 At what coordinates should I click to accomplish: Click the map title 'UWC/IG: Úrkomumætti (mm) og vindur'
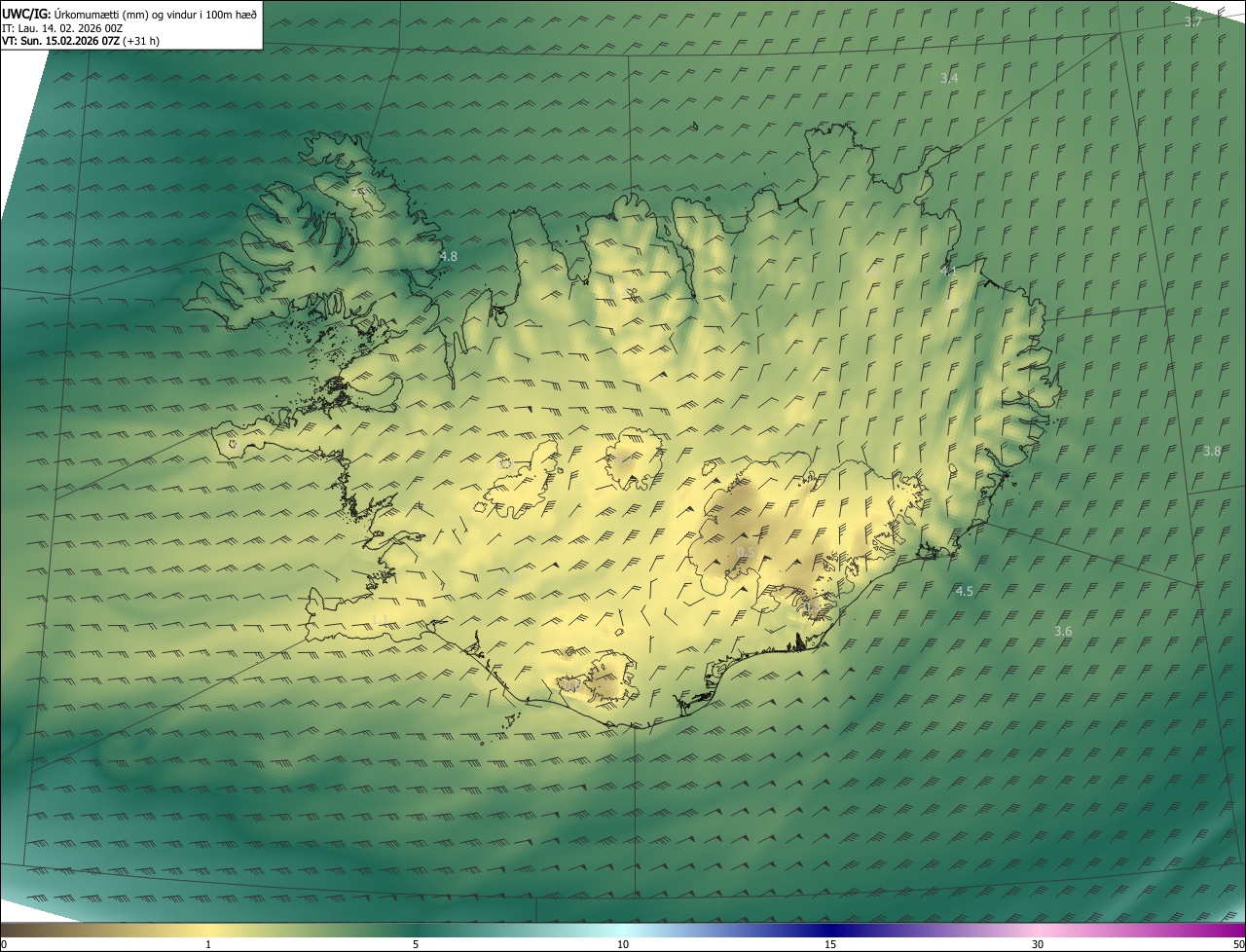click(x=130, y=14)
